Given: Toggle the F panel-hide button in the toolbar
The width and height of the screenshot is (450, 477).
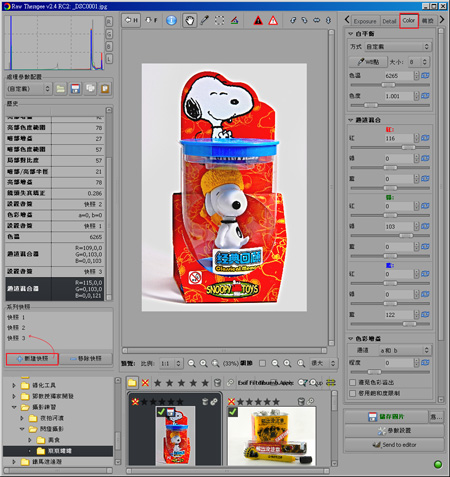Looking at the screenshot, I should click(x=151, y=20).
